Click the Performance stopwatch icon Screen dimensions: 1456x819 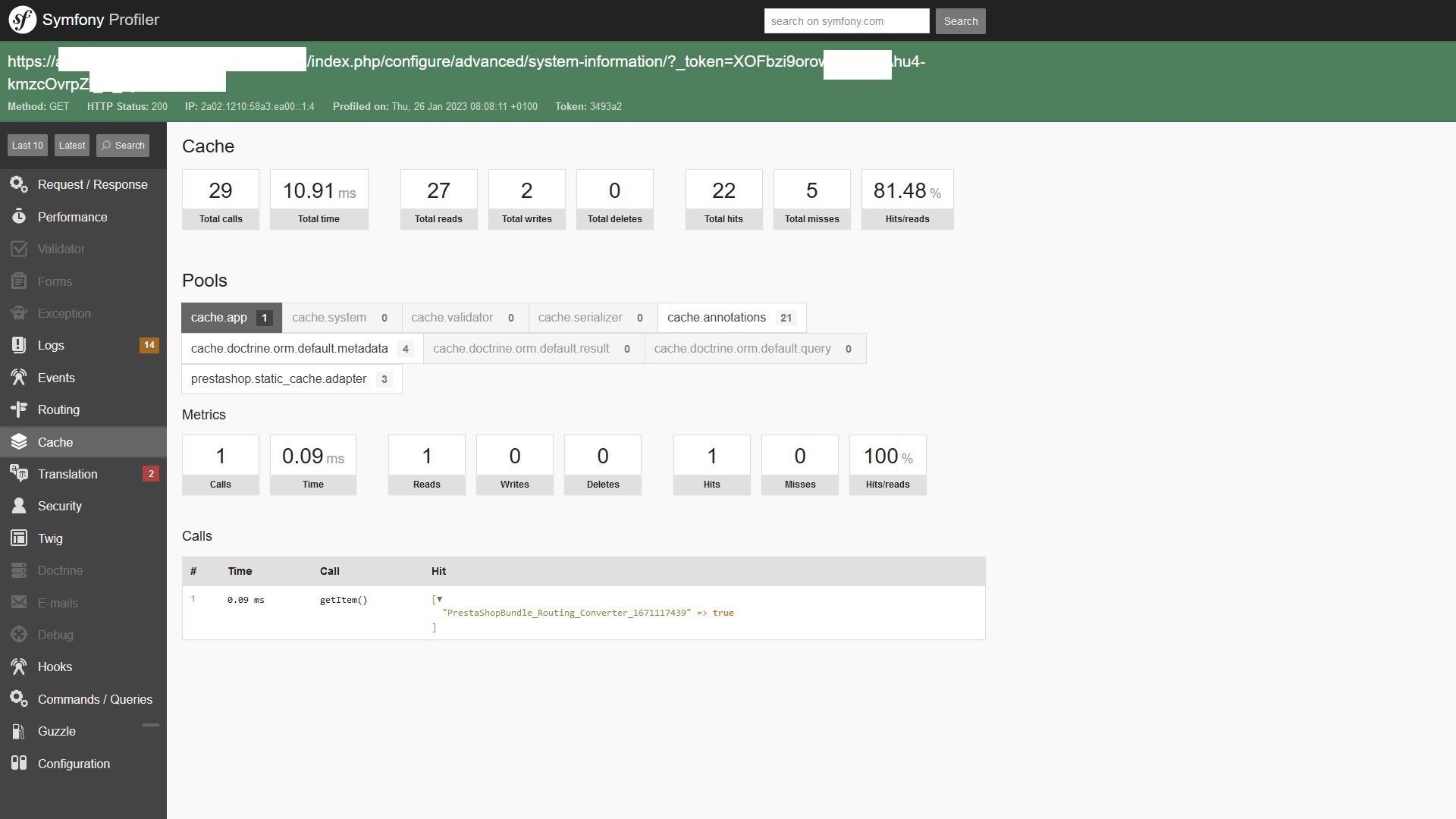click(19, 217)
